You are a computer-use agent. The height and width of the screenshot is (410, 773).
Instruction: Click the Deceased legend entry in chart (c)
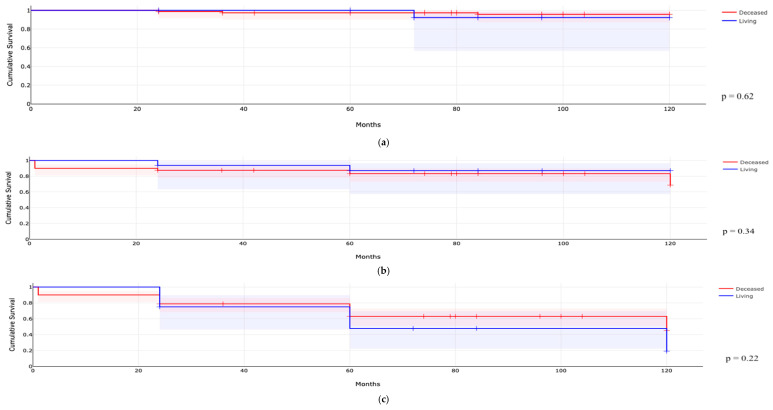[741, 289]
